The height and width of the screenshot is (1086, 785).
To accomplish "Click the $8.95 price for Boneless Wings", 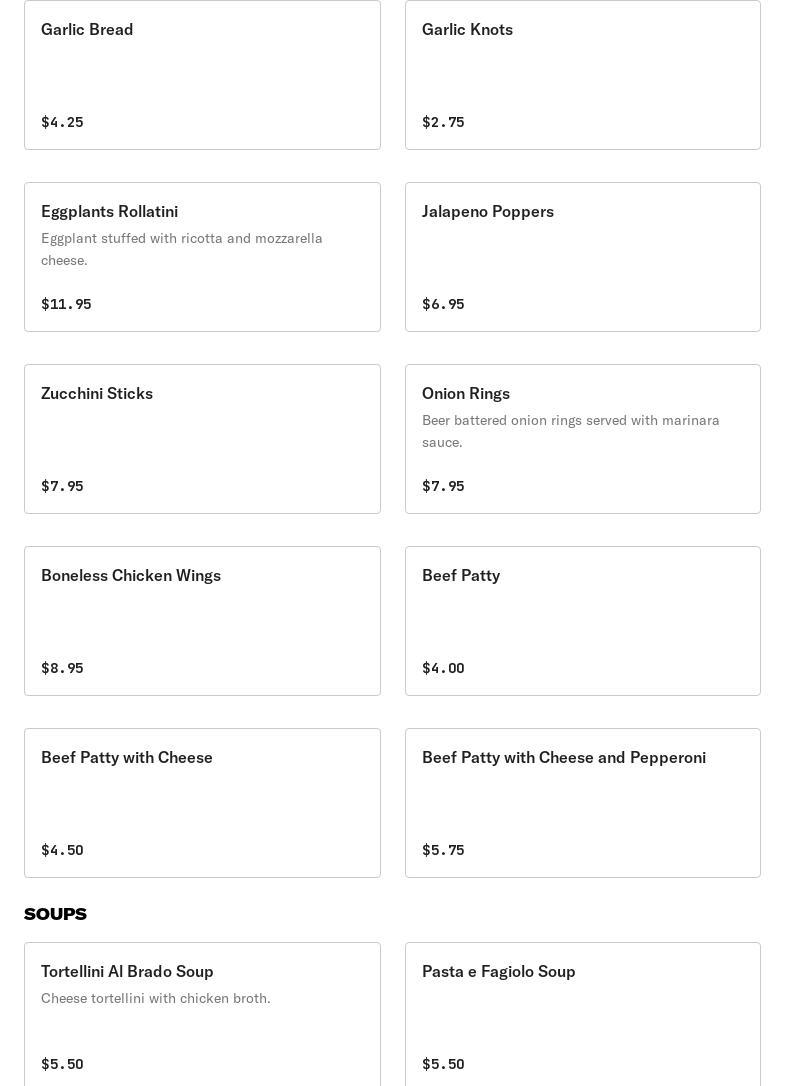I will click(x=62, y=668).
